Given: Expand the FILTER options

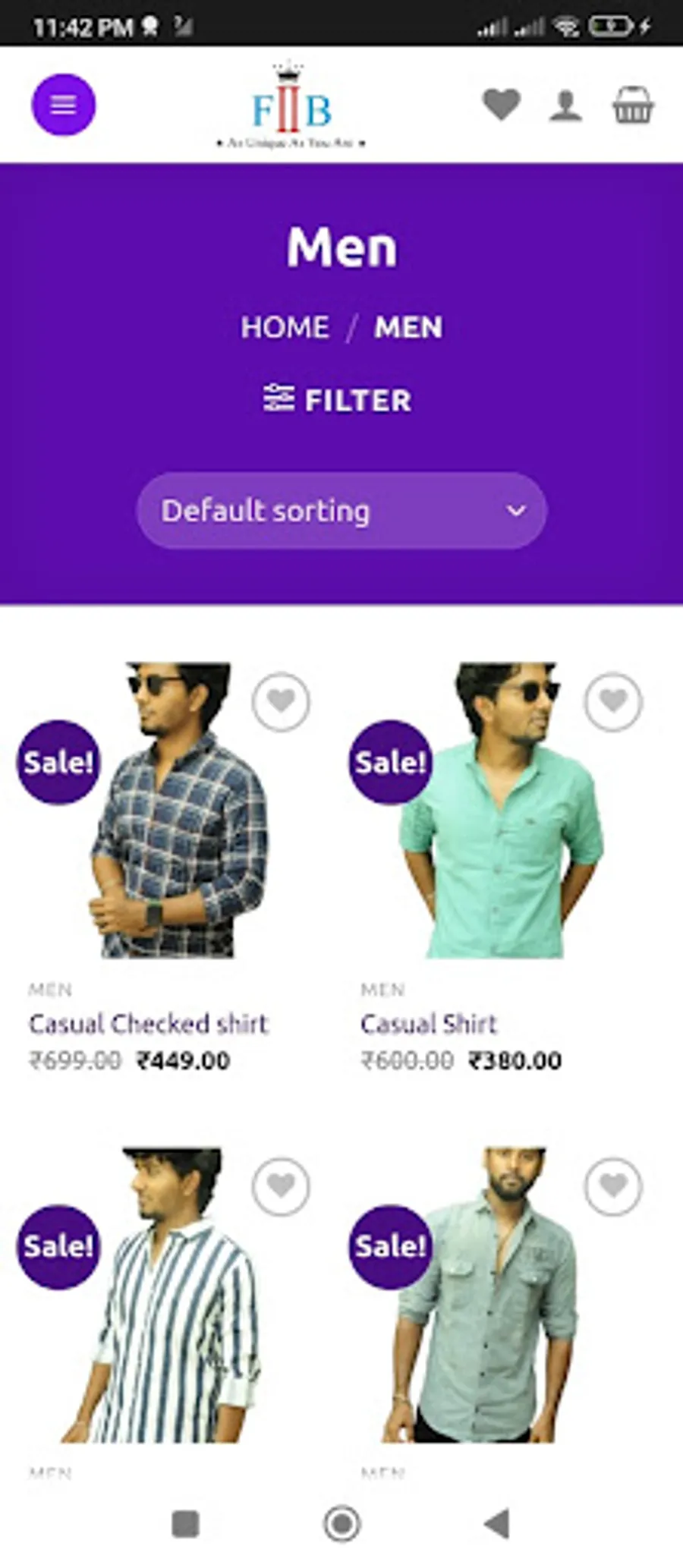Looking at the screenshot, I should click(x=338, y=400).
